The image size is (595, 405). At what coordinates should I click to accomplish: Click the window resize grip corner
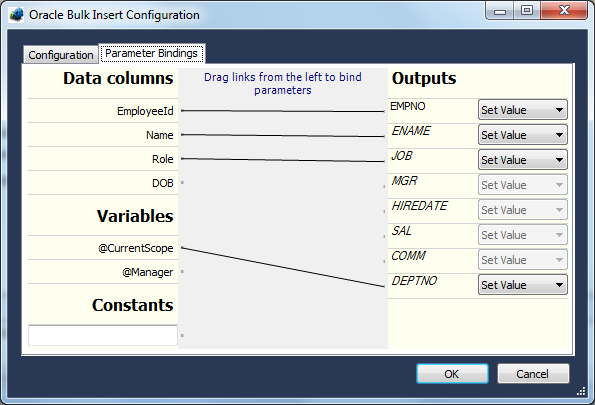point(581,391)
